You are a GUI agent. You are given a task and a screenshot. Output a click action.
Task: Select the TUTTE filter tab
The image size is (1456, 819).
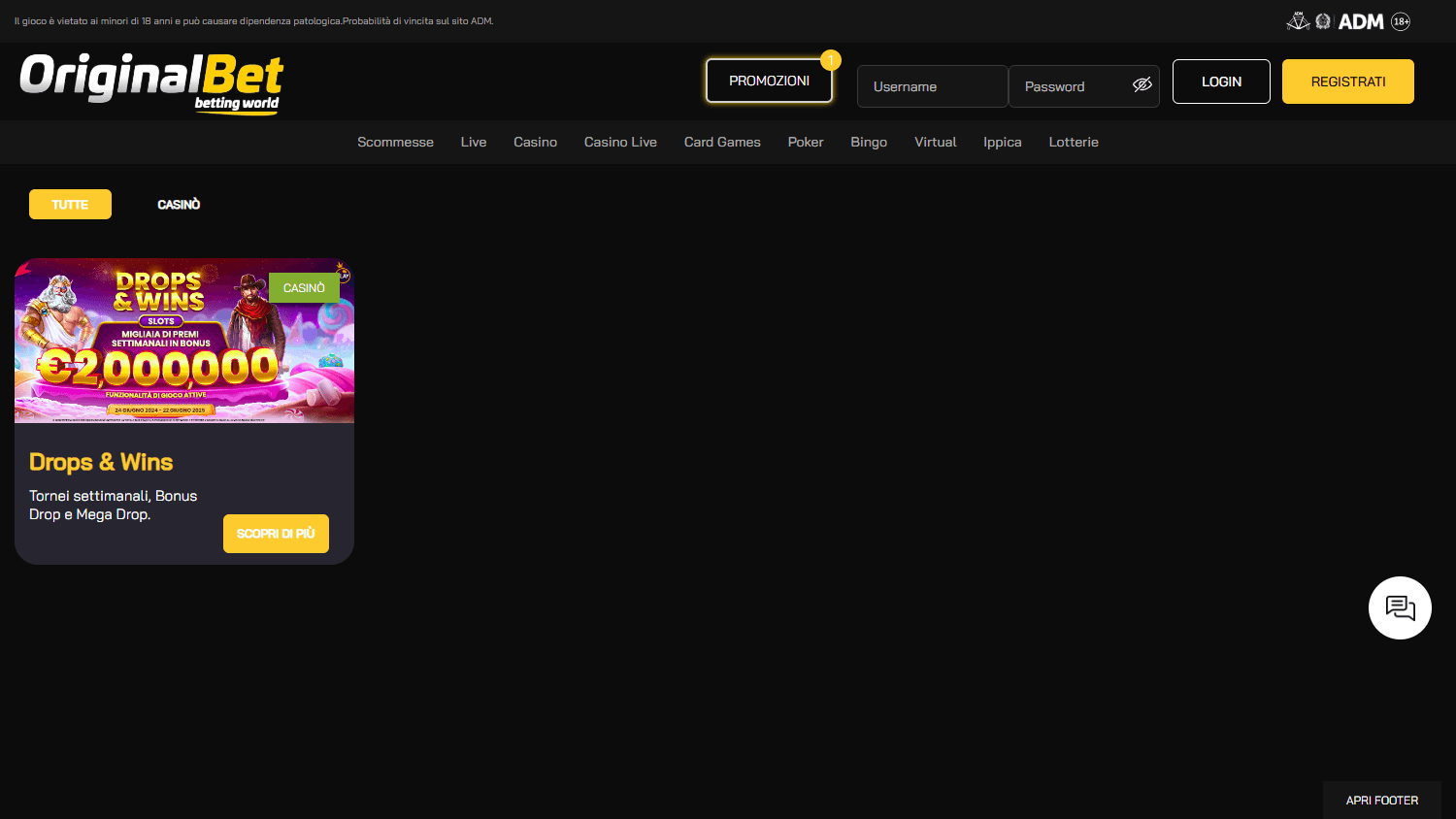point(70,204)
